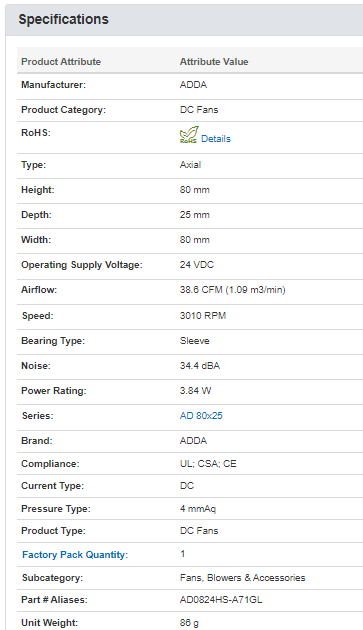Click the AD0824HS-A71GL part alias
363x630 pixels.
[x=221, y=600]
